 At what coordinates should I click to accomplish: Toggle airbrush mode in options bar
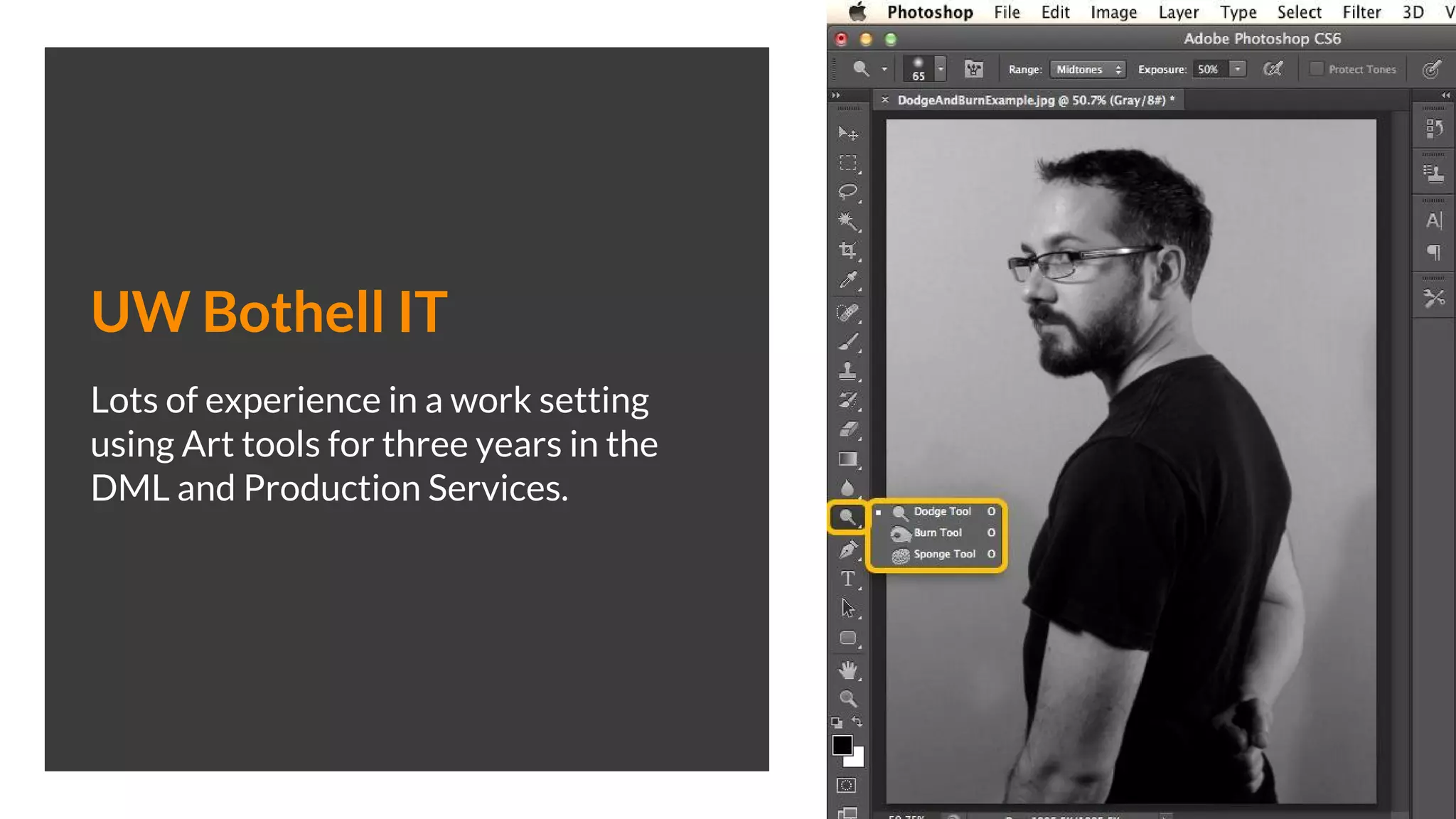1273,69
